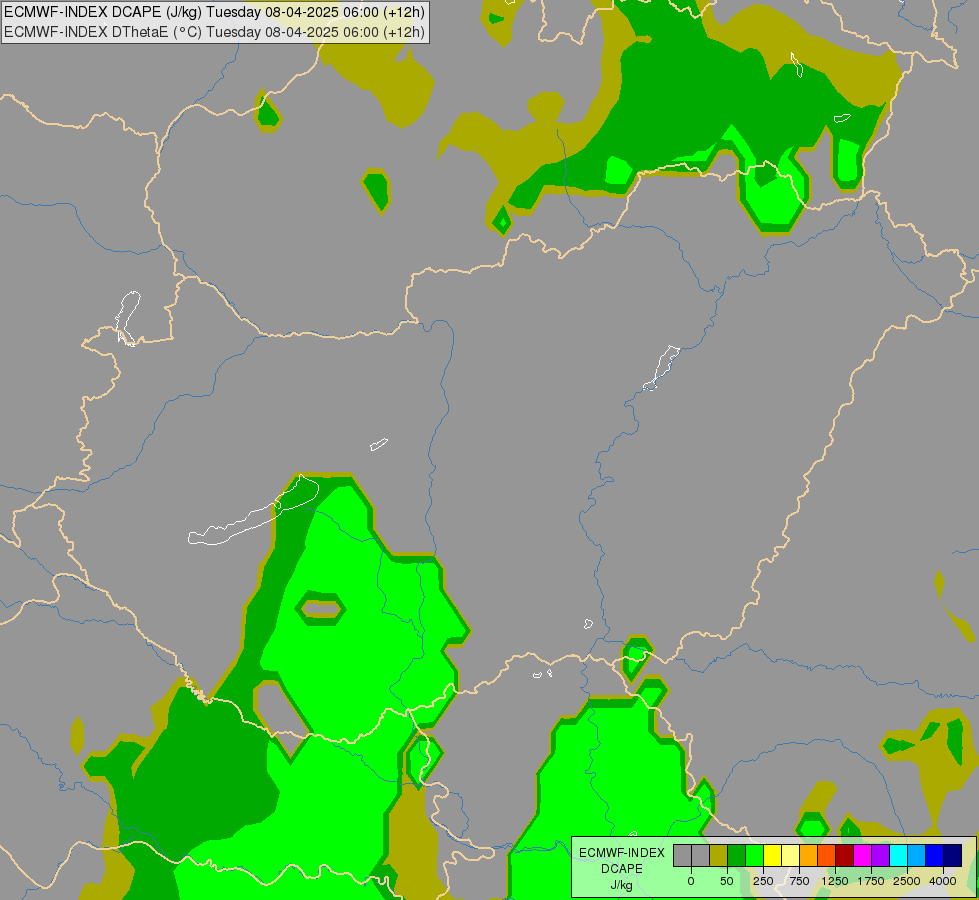The width and height of the screenshot is (979, 900).
Task: Click the '250' legend scale value
Action: coord(763,881)
